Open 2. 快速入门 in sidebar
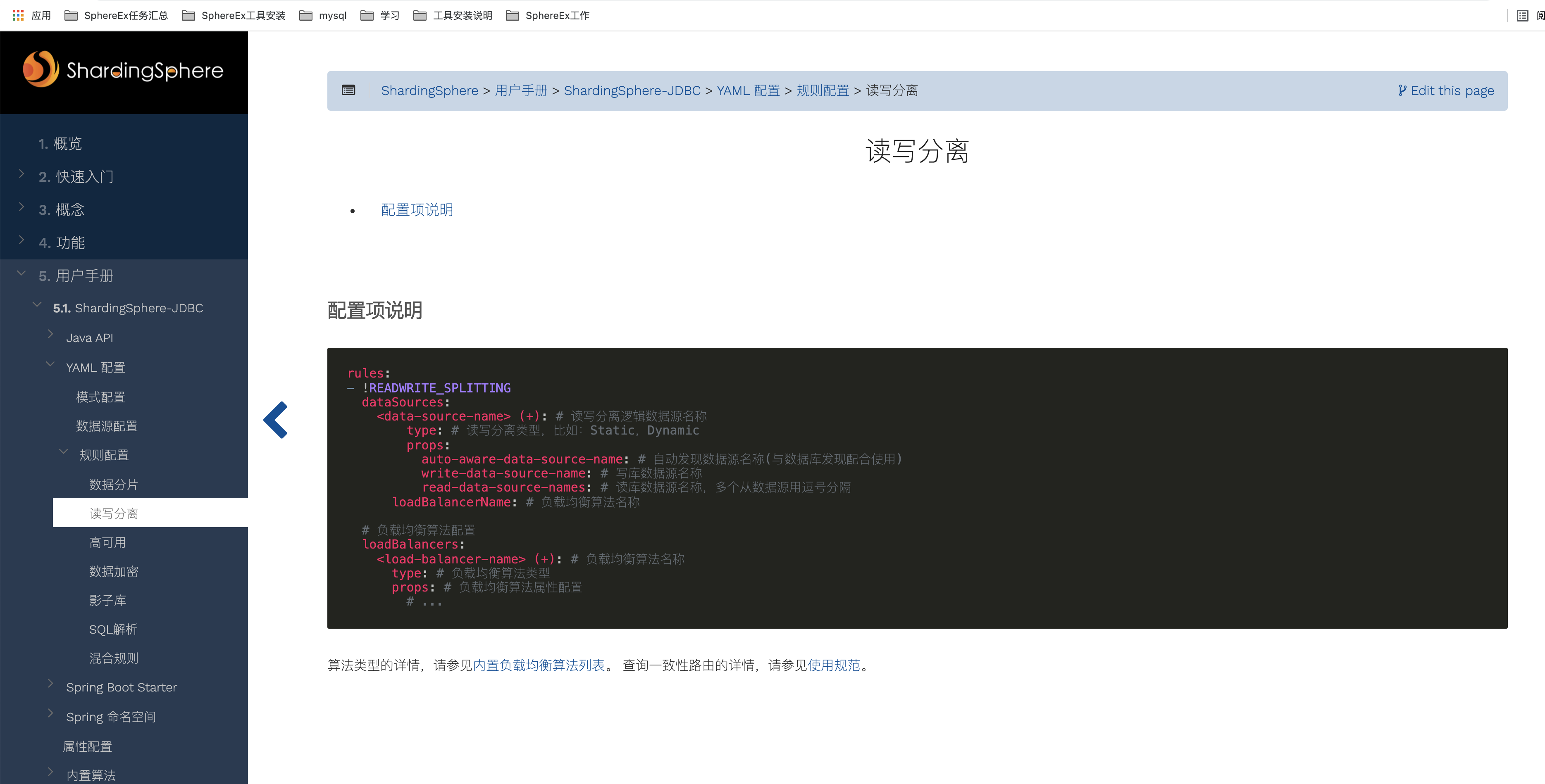 click(76, 177)
